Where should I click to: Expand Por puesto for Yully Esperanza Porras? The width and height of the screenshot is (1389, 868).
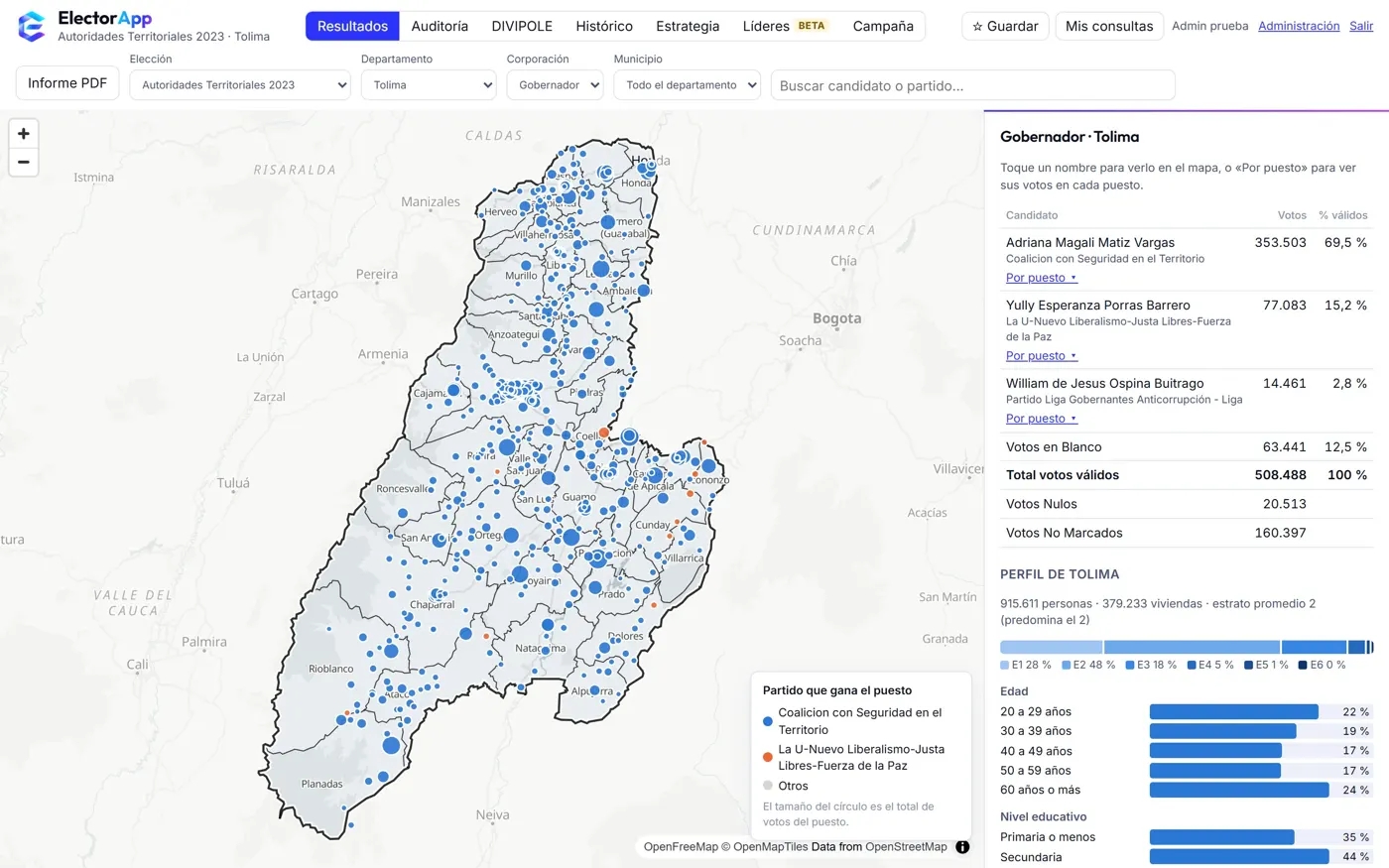[1041, 355]
